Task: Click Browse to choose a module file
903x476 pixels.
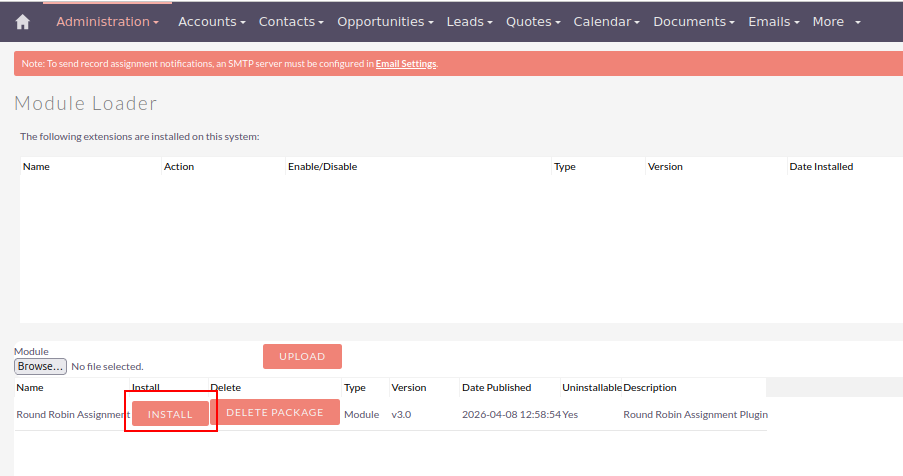Action: [40, 367]
